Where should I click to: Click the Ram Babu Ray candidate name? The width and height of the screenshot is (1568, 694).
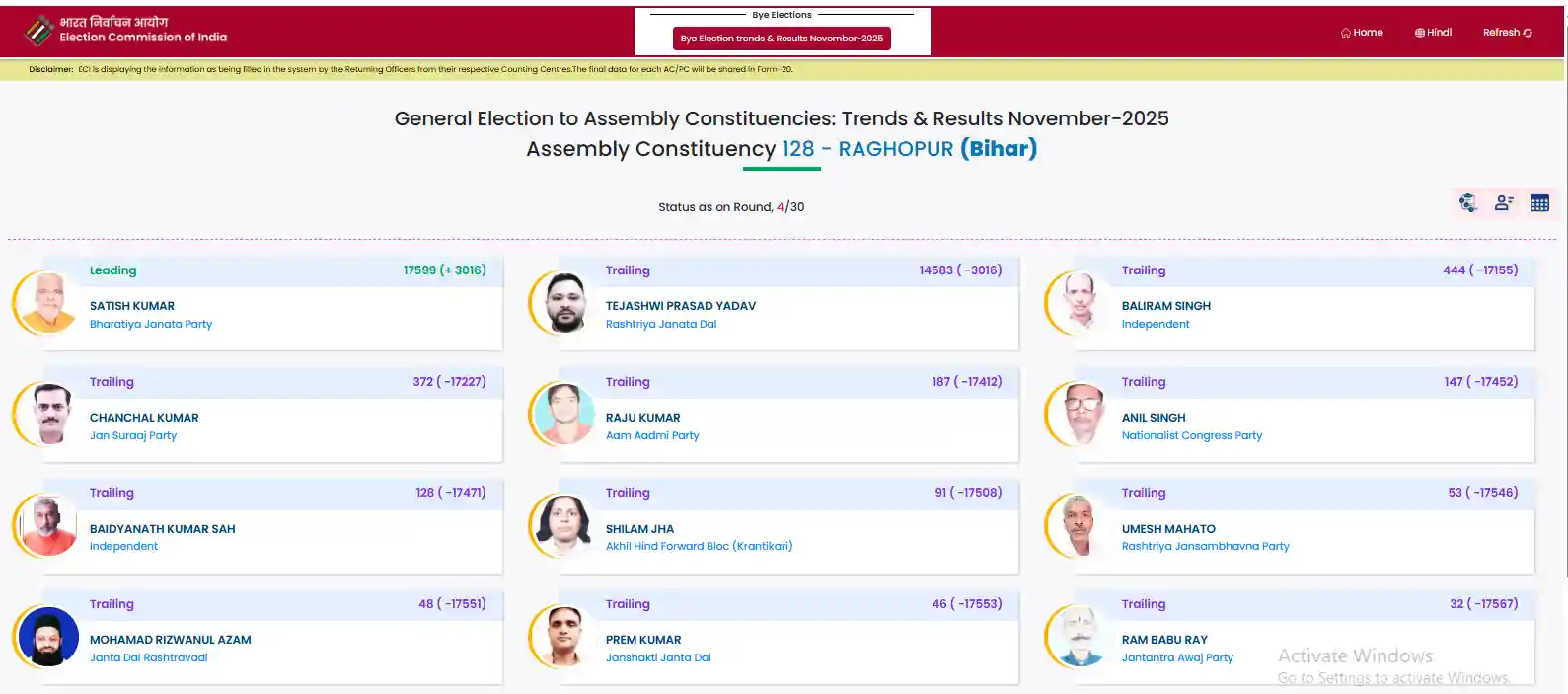click(1164, 640)
